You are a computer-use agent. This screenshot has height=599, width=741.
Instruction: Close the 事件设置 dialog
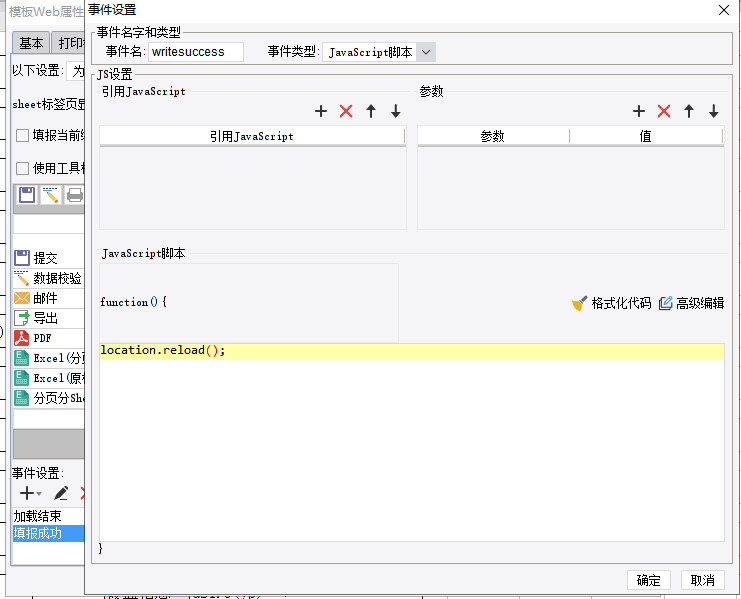(724, 10)
